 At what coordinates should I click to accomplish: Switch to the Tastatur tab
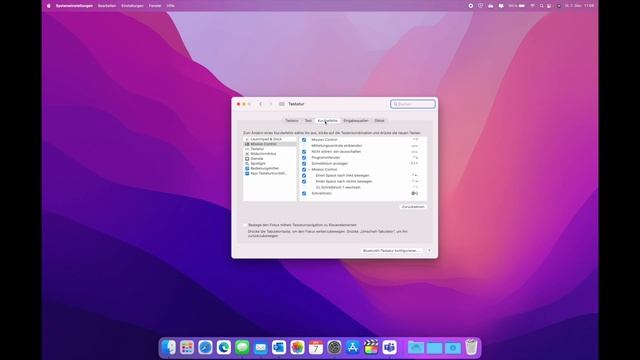click(x=292, y=121)
